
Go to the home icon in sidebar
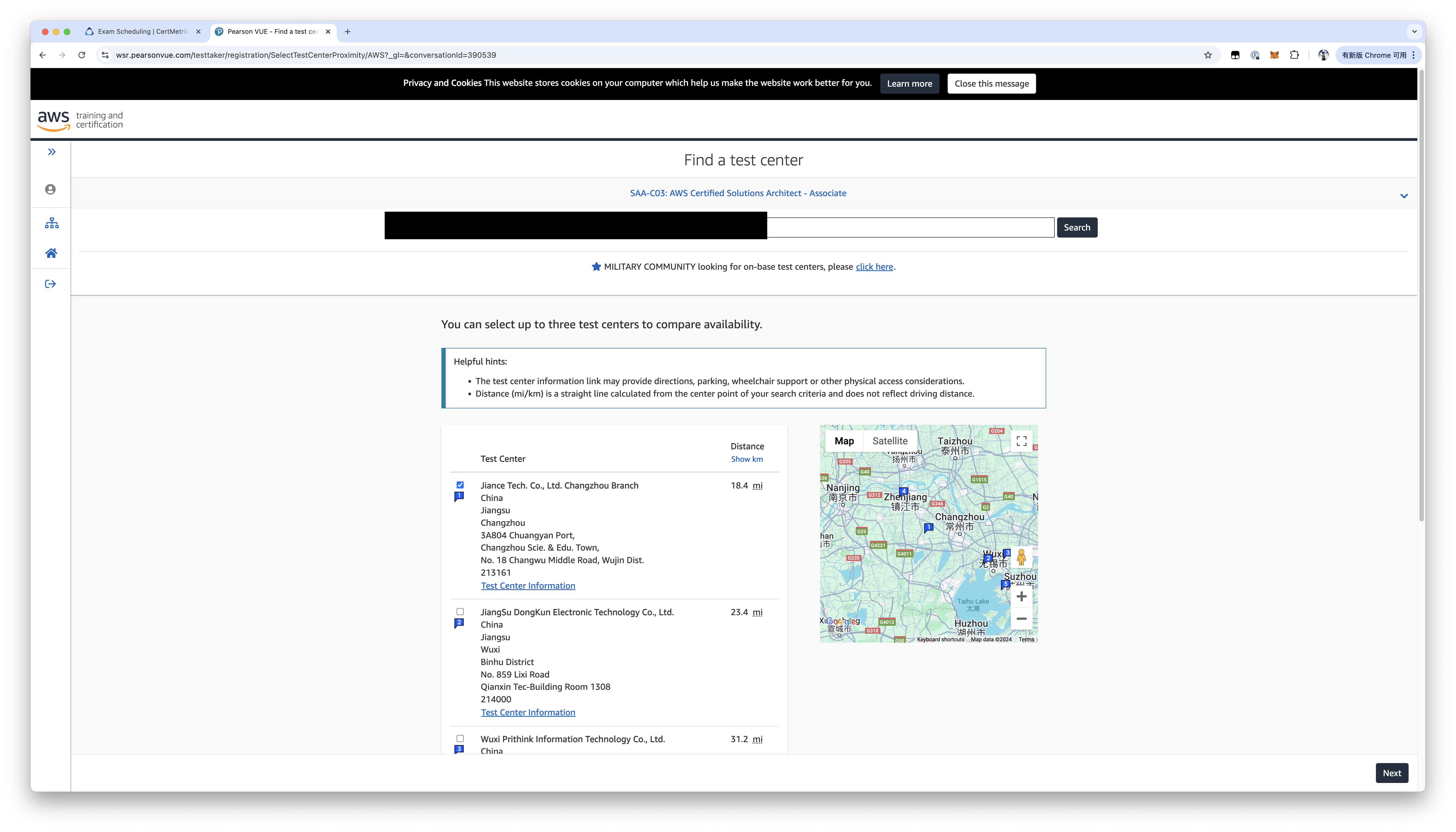pos(51,253)
